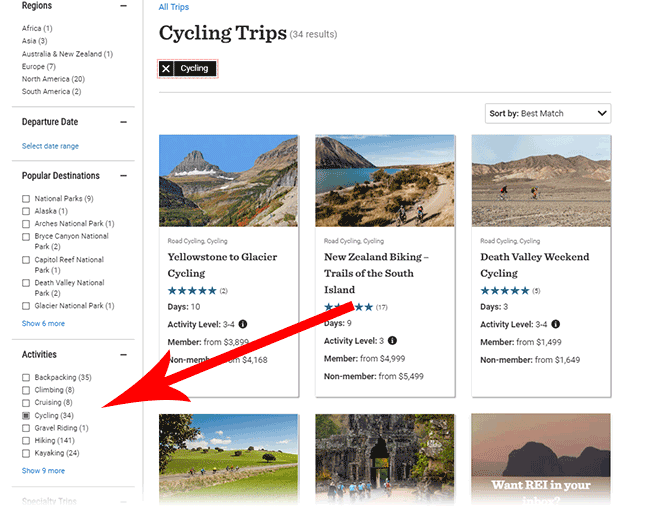Collapse the Regions filter section

point(124,6)
